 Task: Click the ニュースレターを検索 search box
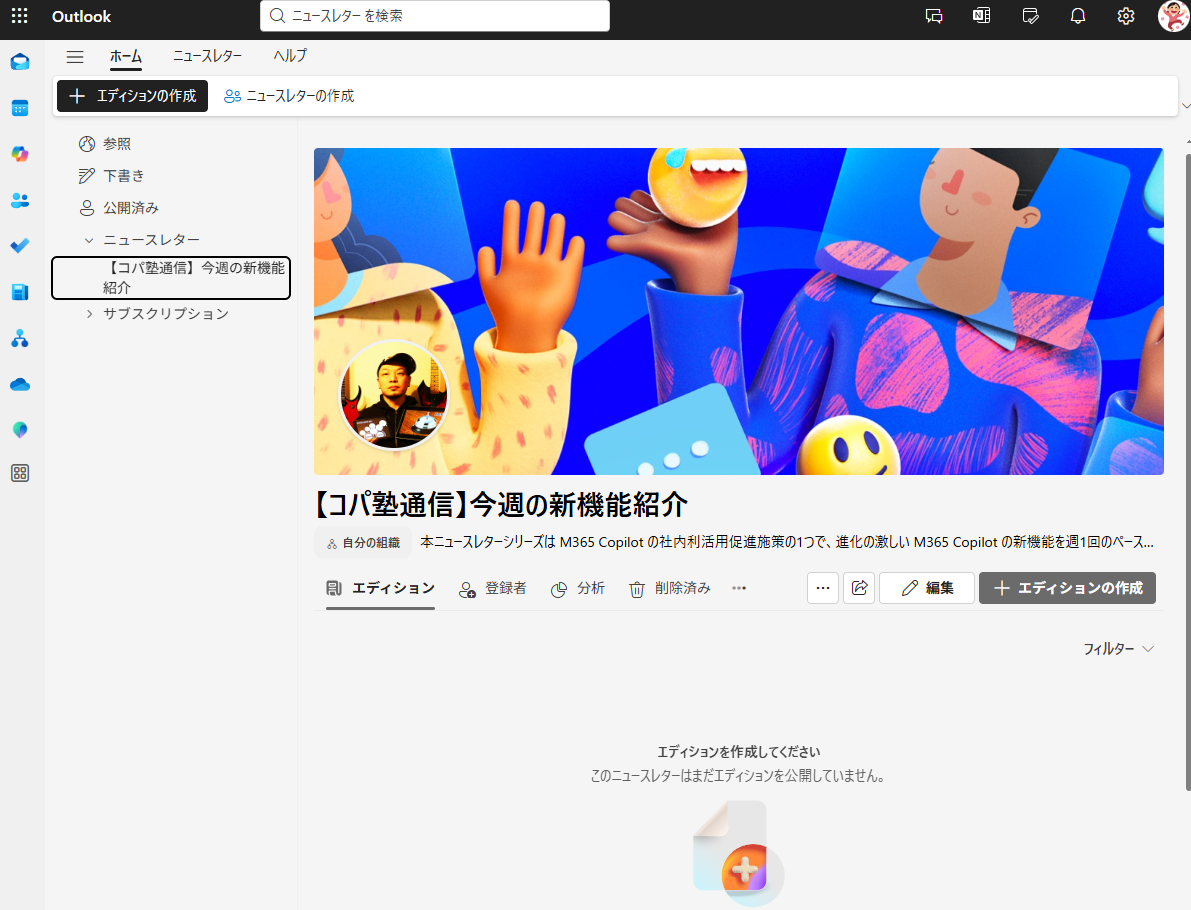[x=435, y=16]
